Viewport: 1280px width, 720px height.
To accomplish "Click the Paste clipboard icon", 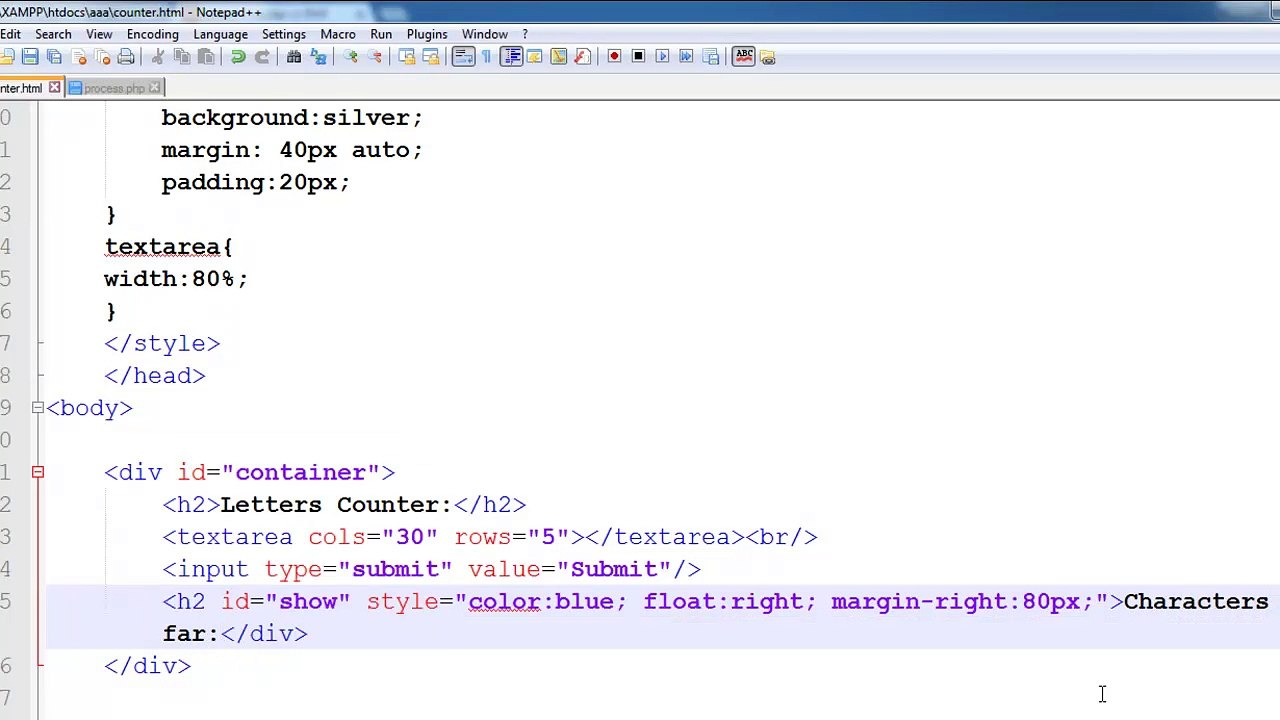I will 206,57.
